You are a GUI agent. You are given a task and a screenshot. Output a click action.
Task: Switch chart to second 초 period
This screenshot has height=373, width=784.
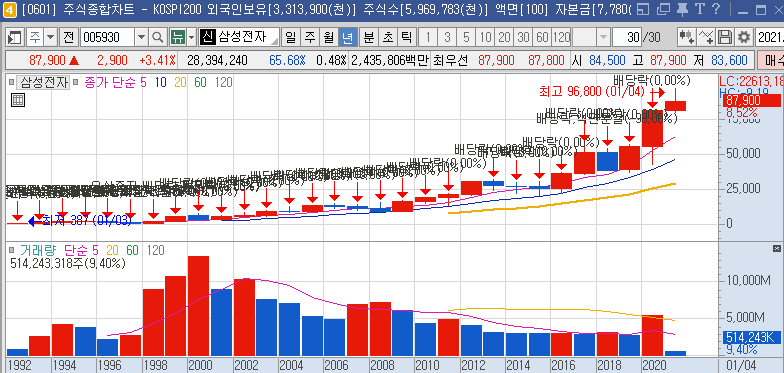coord(388,36)
